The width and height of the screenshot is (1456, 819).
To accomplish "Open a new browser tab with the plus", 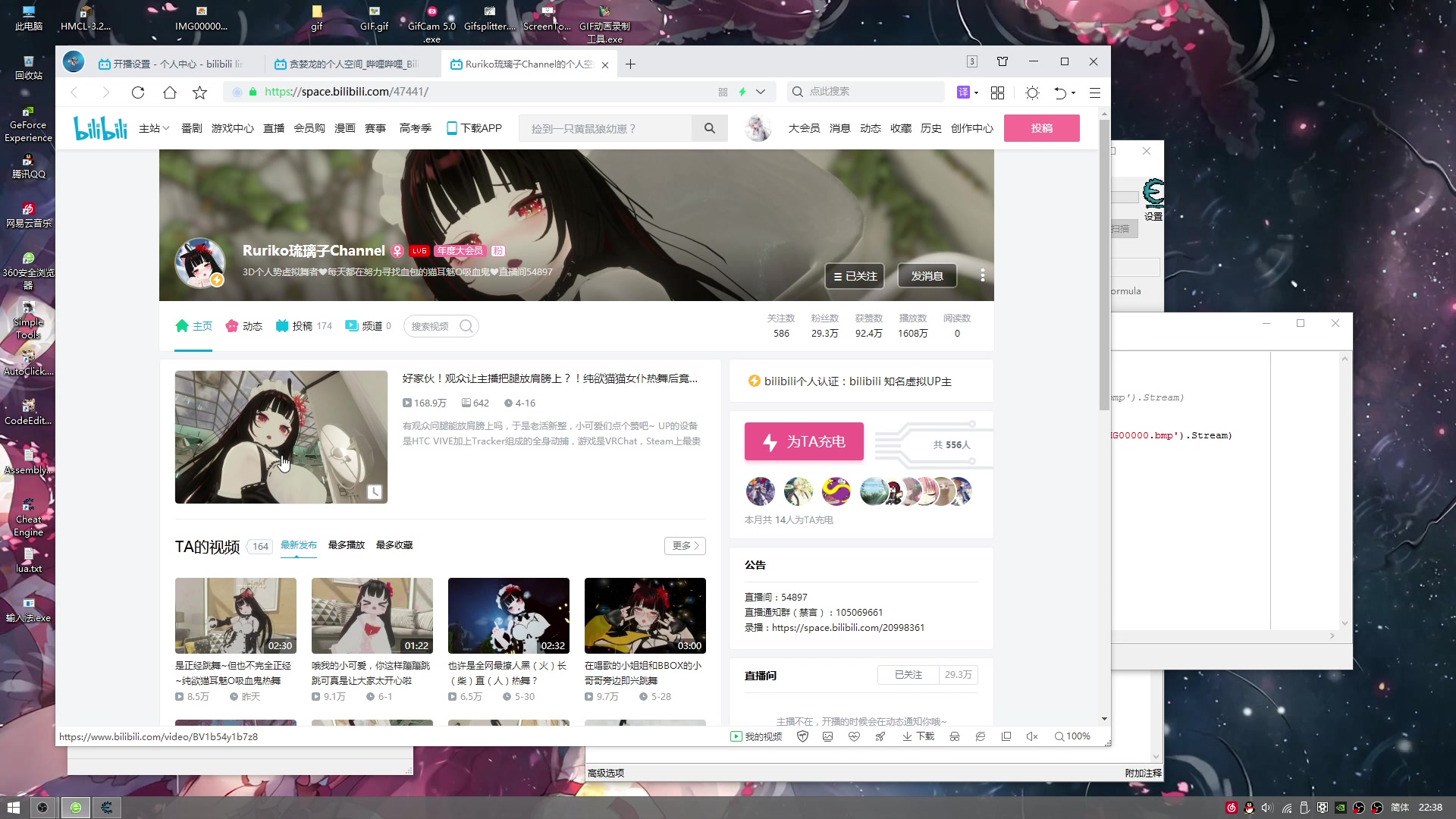I will click(630, 64).
